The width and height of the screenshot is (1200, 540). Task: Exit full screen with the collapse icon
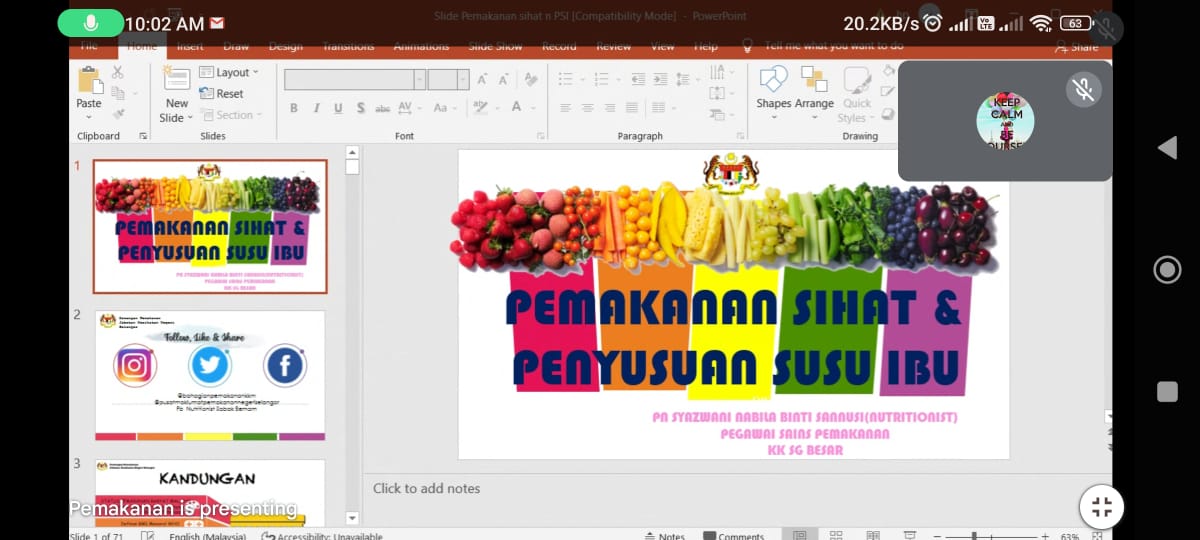1102,506
